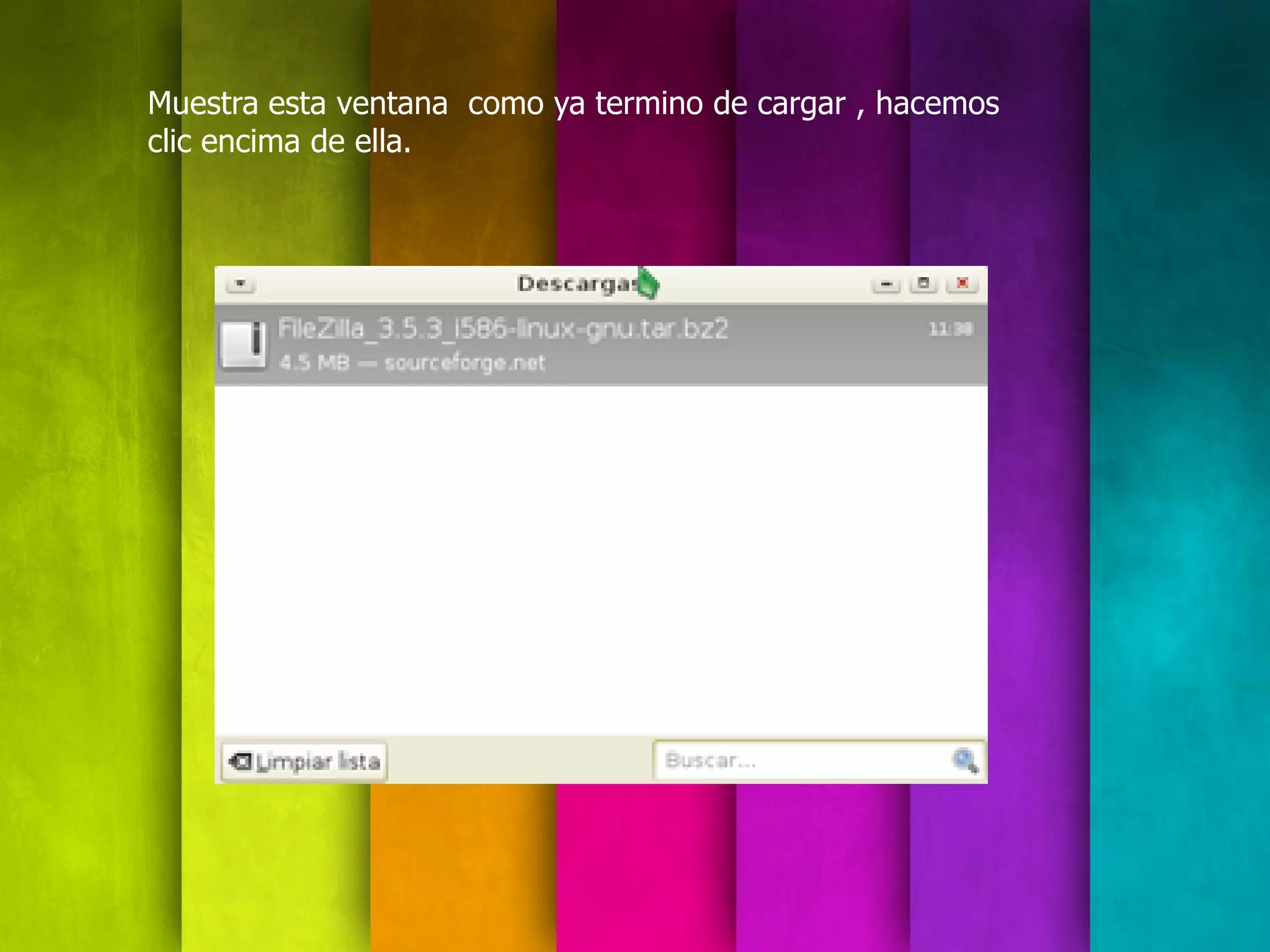The width and height of the screenshot is (1270, 952).
Task: Click the 4.5 MB size label
Action: (314, 363)
